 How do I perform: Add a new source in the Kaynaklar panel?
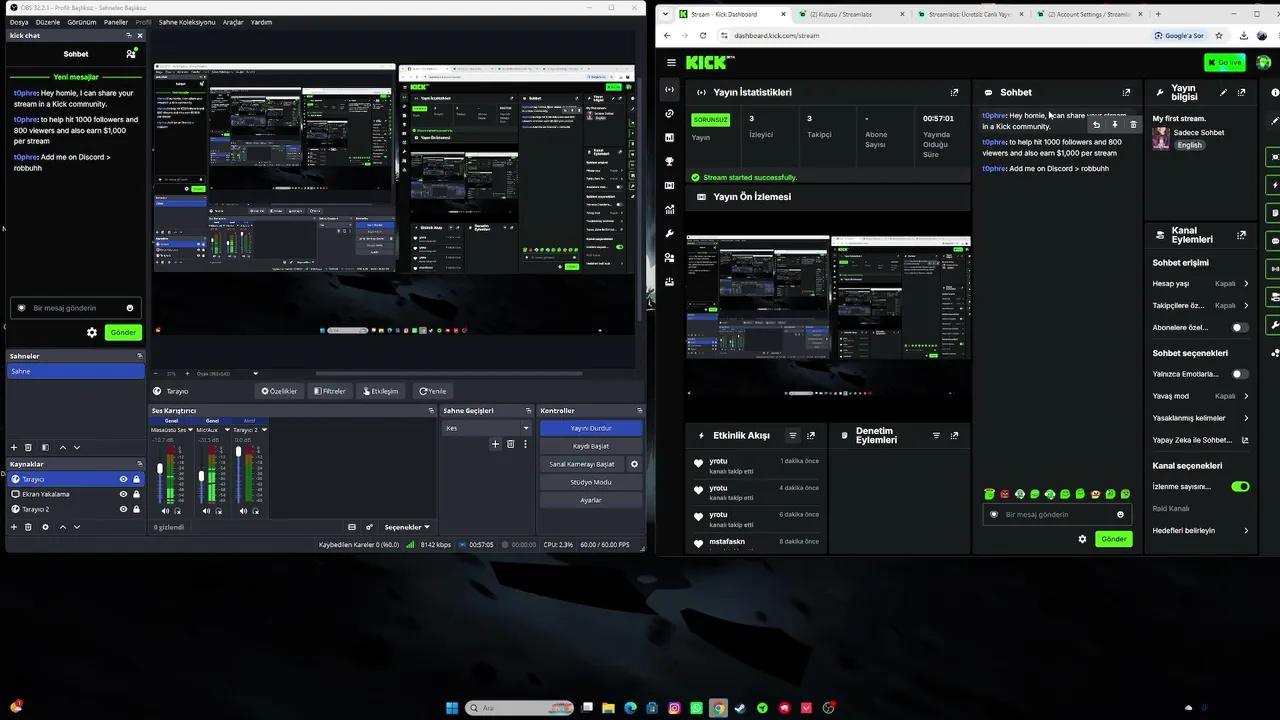[14, 527]
